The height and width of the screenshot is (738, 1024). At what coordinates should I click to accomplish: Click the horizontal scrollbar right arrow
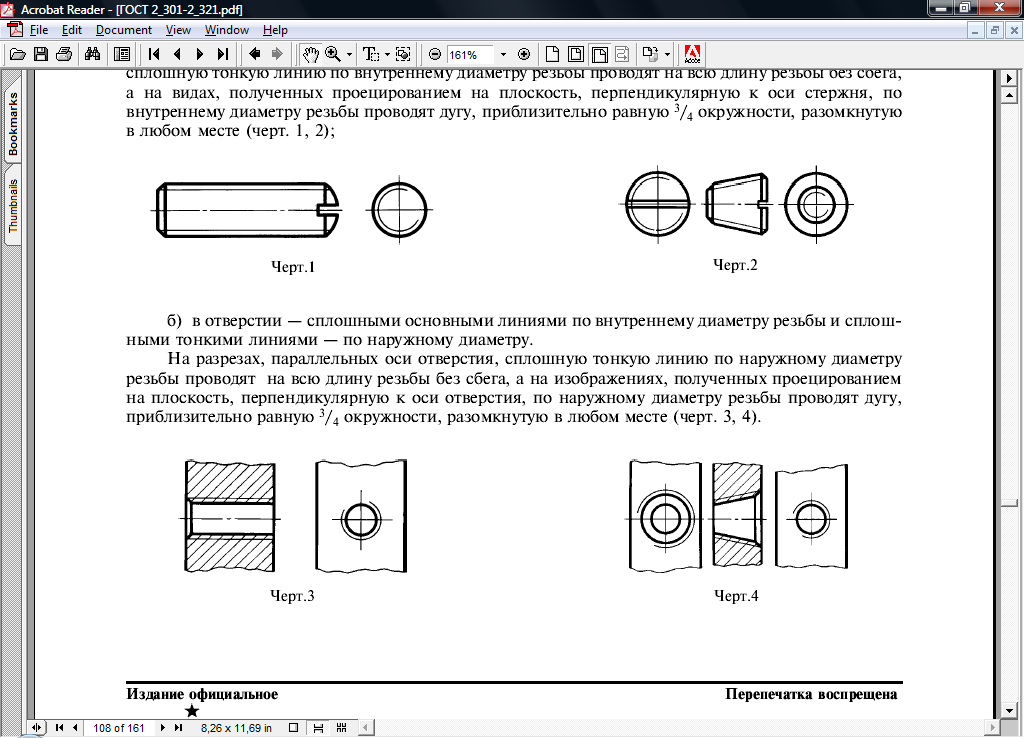point(993,728)
